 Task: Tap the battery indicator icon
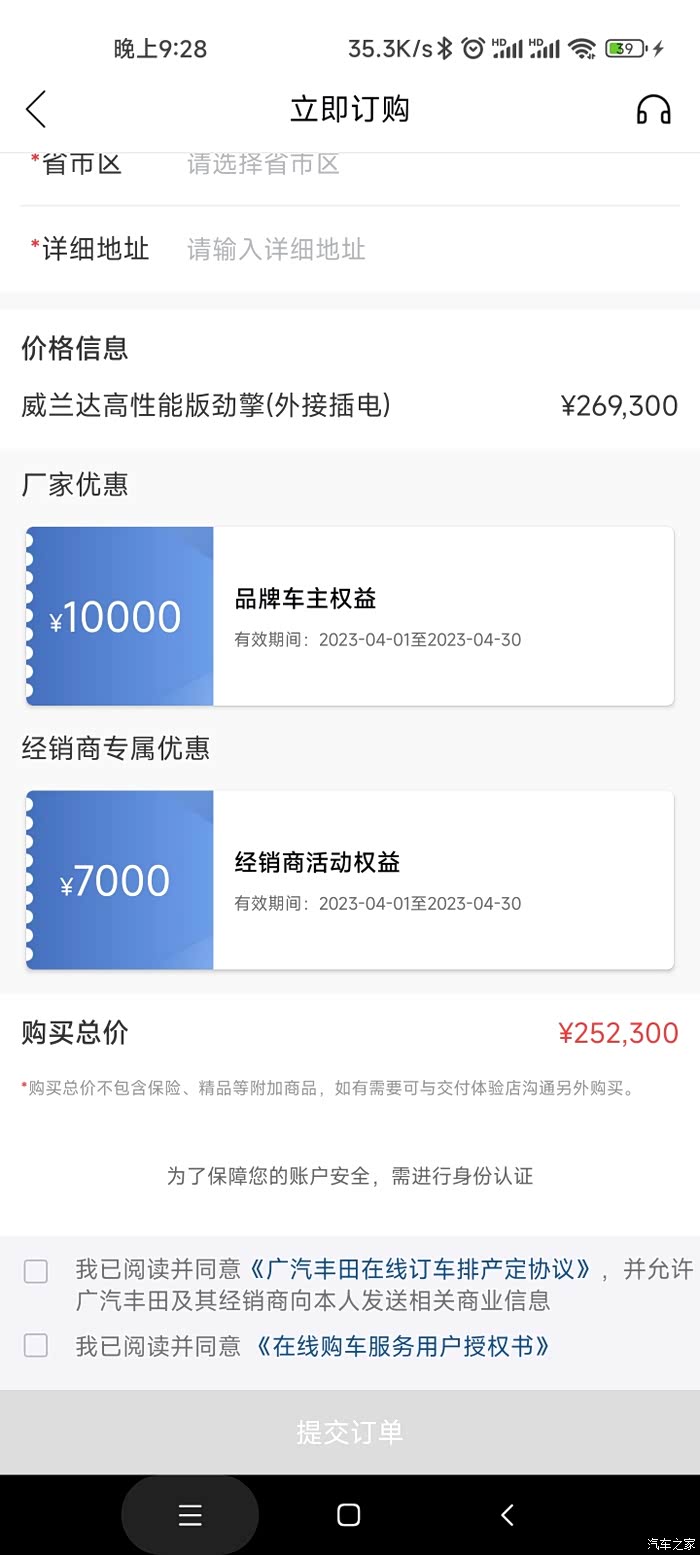tap(626, 48)
